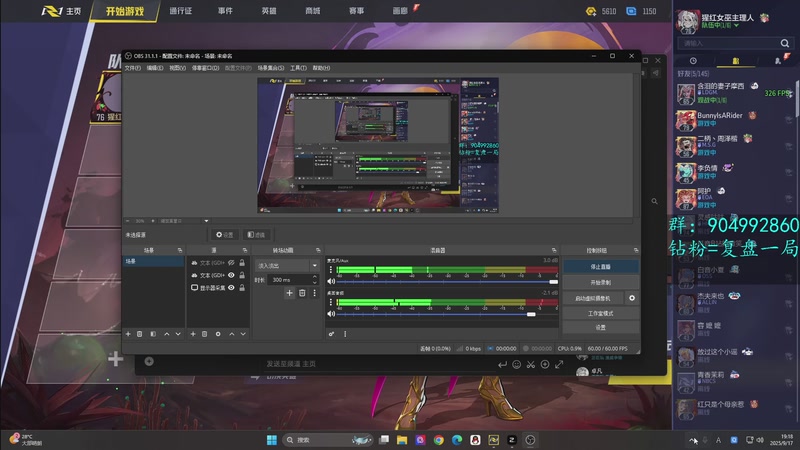Pop out the Audio Mixer dock panel
The image size is (800, 450).
click(554, 250)
